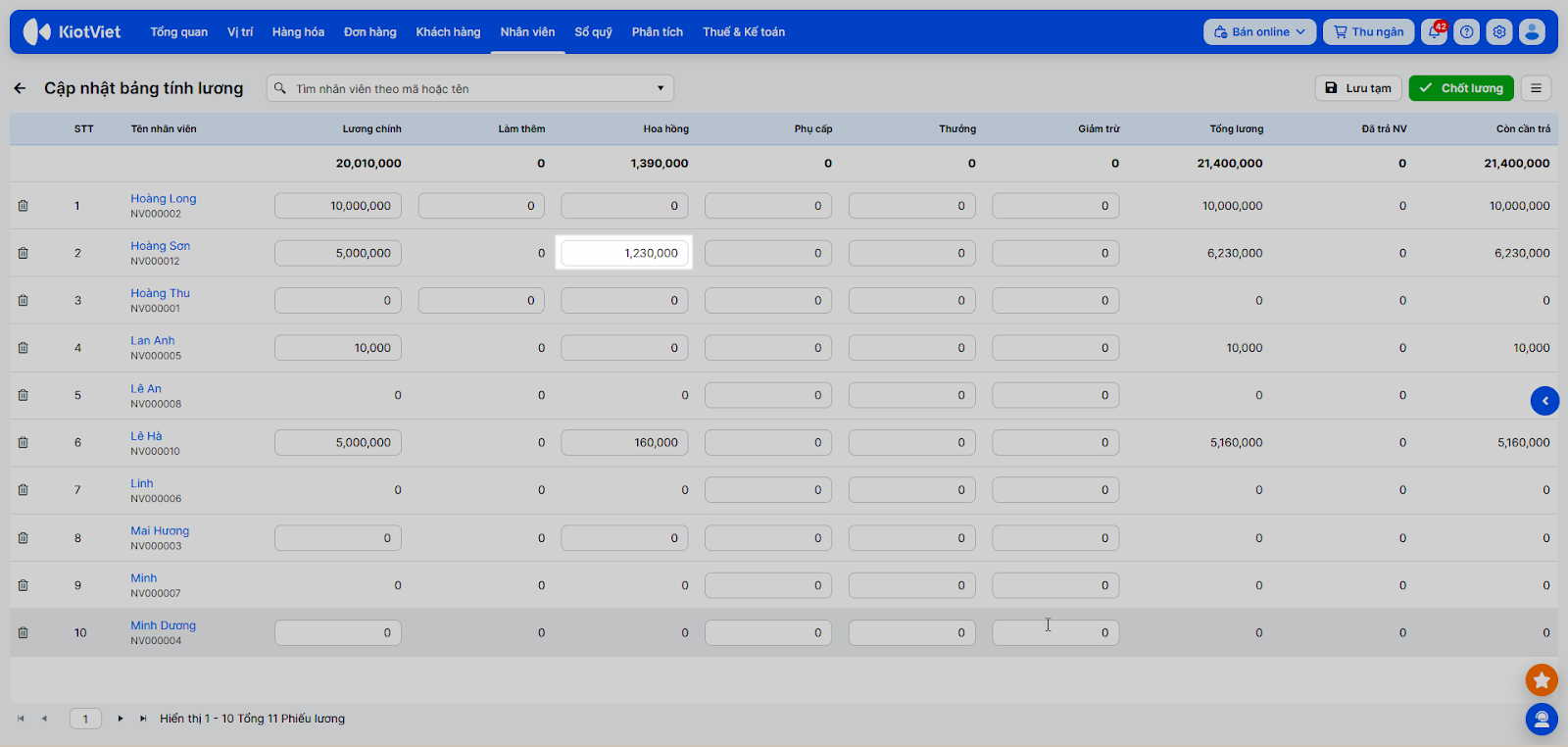Open the Phân tích menu
Screen dimensions: 1568x747
coord(658,32)
